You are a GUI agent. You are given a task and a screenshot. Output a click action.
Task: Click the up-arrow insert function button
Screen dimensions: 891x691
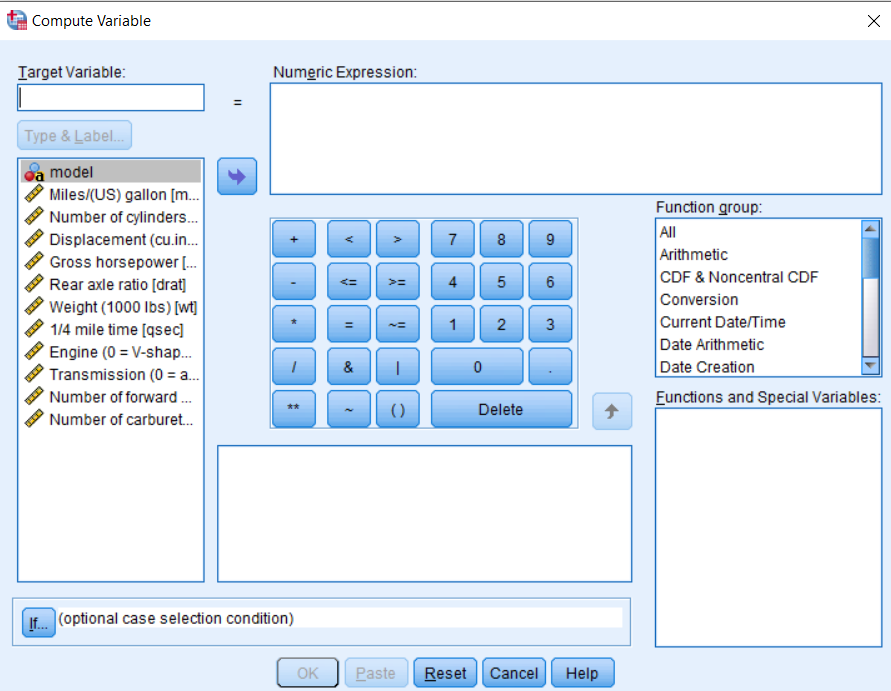coord(611,411)
